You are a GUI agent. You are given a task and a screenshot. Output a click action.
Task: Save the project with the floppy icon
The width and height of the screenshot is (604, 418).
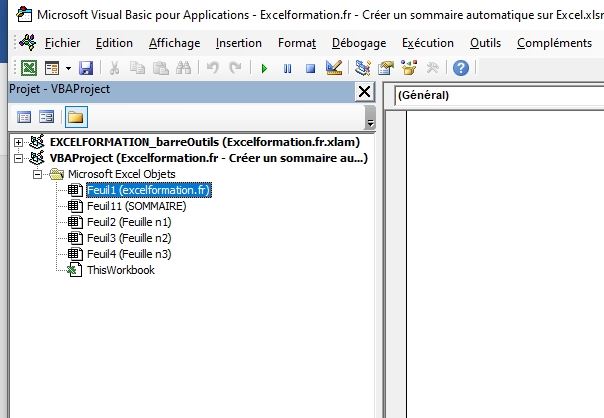86,68
